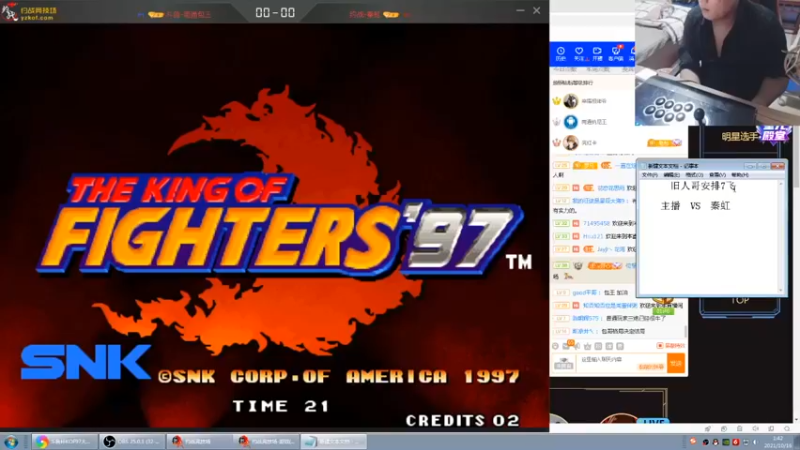Click the chat user name good牛哥
This screenshot has width=800, height=450.
(x=586, y=293)
